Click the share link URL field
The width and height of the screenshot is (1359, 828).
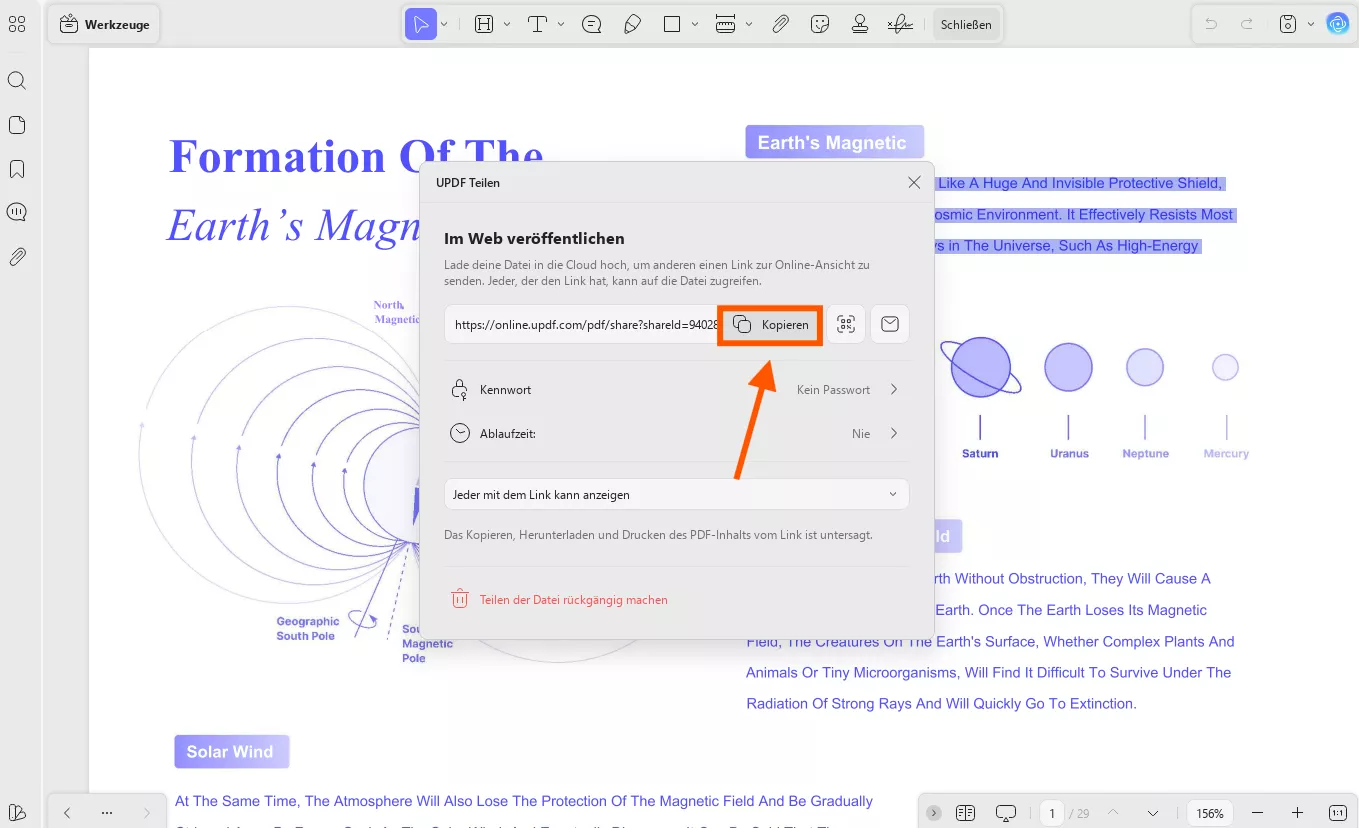pyautogui.click(x=581, y=324)
